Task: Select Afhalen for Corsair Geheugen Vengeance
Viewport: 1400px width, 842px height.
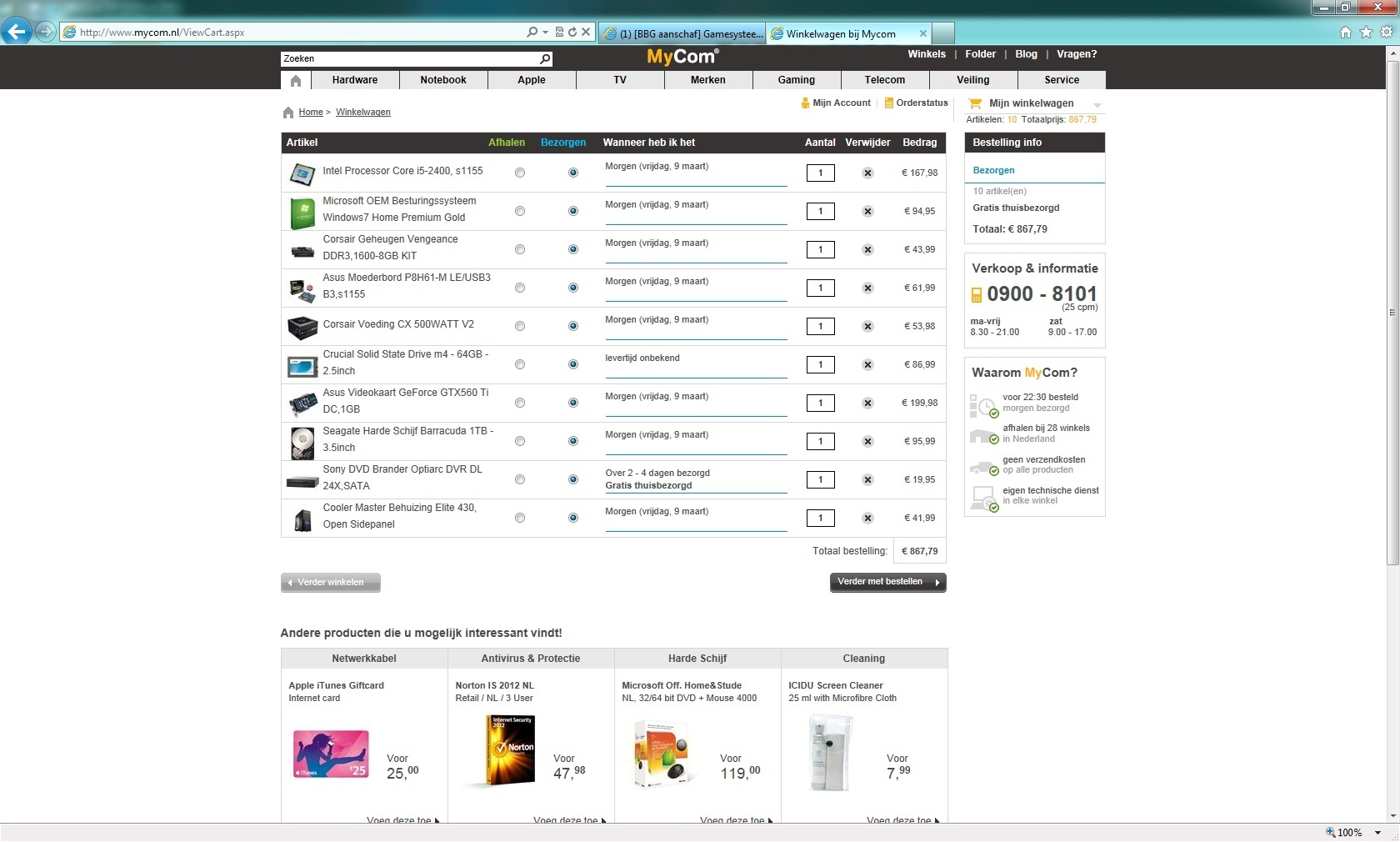Action: (x=520, y=250)
